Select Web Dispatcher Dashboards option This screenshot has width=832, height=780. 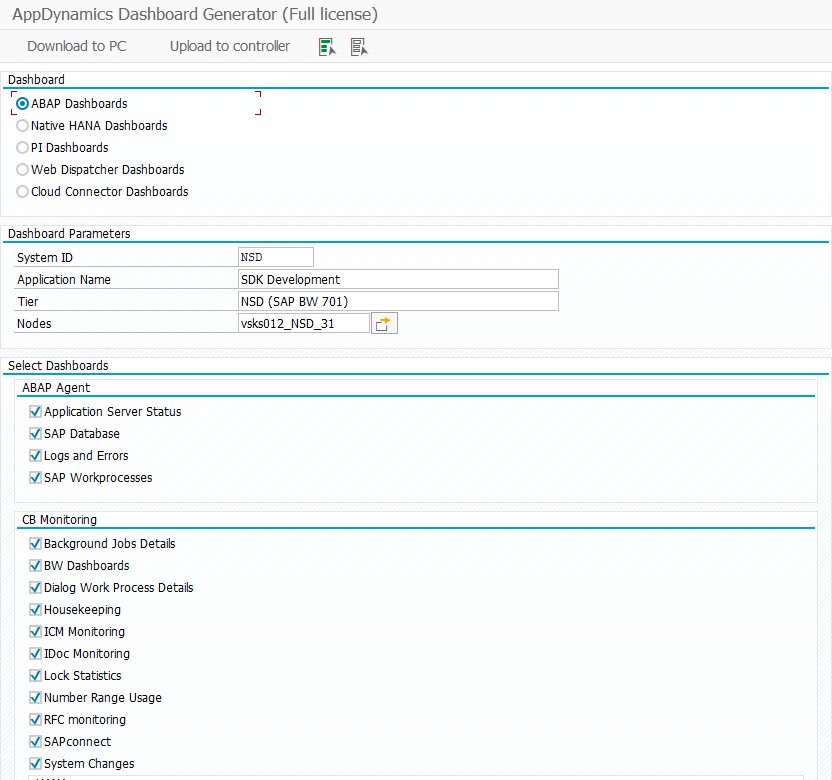coord(22,170)
